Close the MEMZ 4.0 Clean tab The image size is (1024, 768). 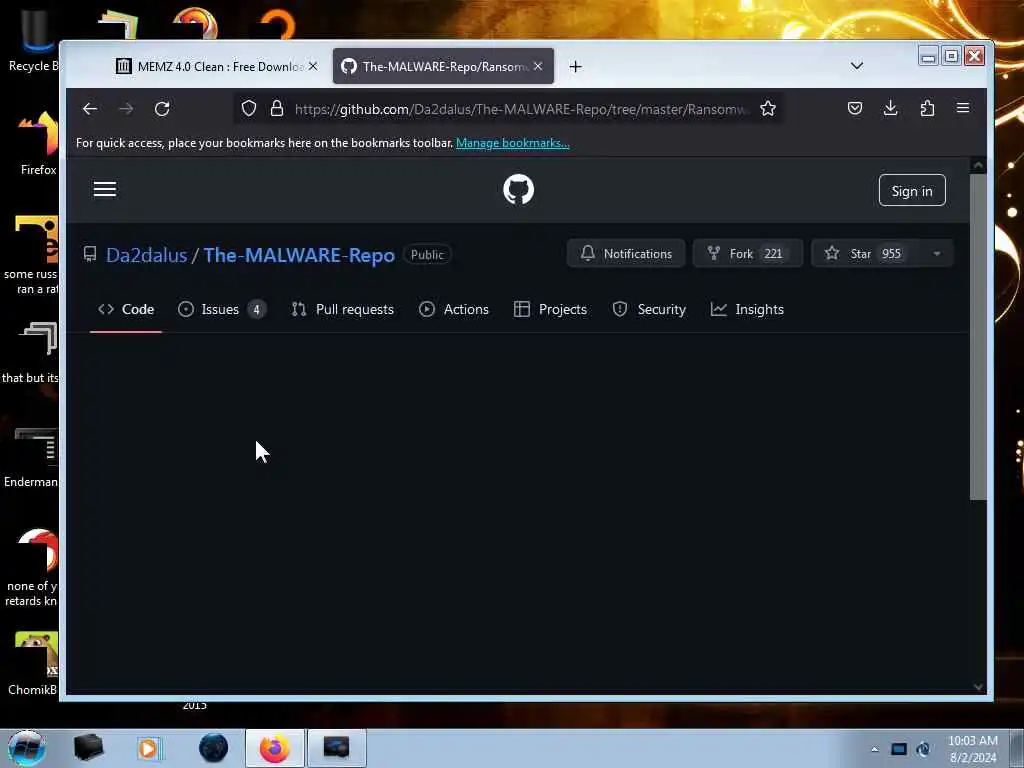click(313, 66)
